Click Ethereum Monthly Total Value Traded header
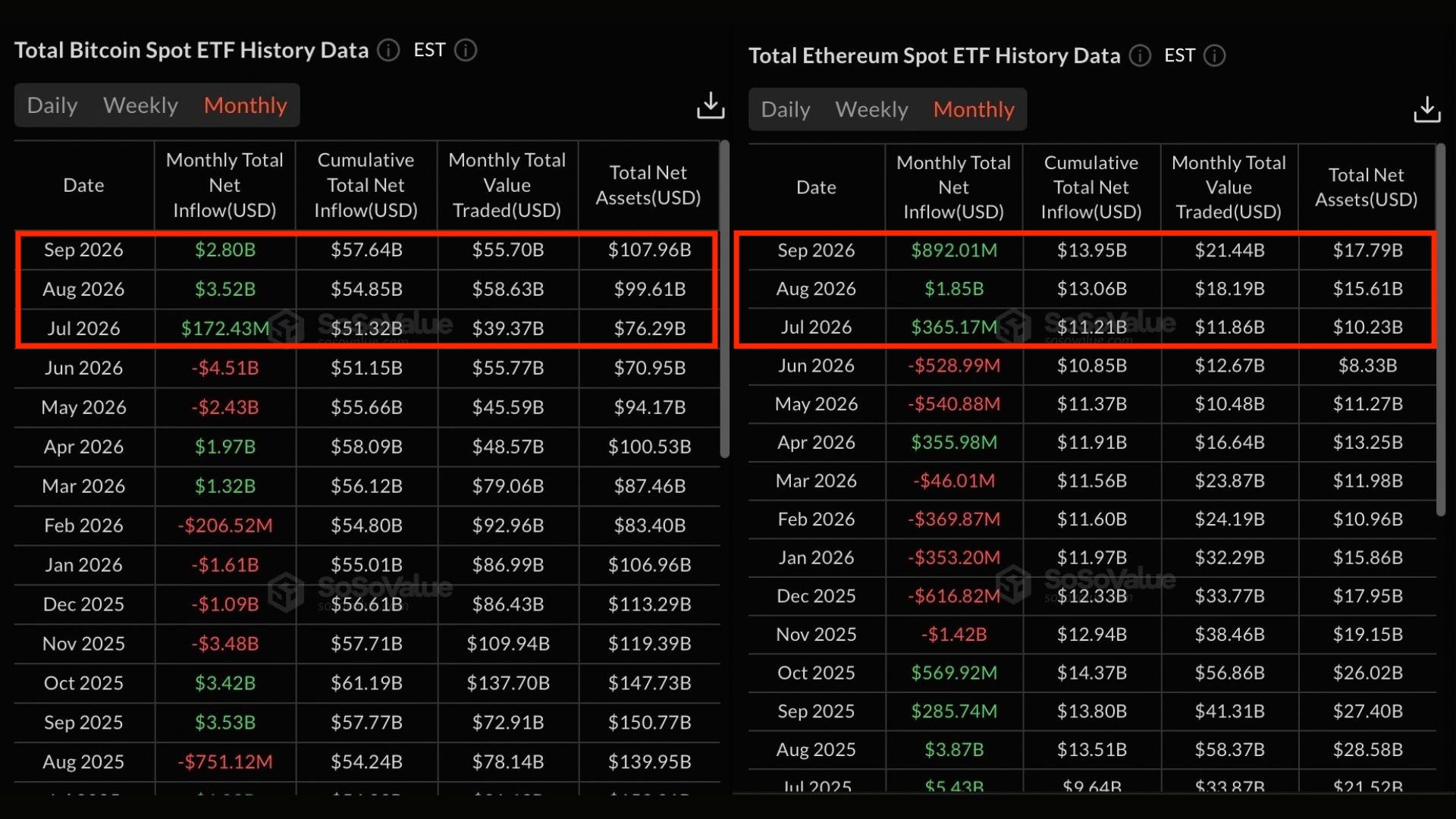 (x=1229, y=187)
